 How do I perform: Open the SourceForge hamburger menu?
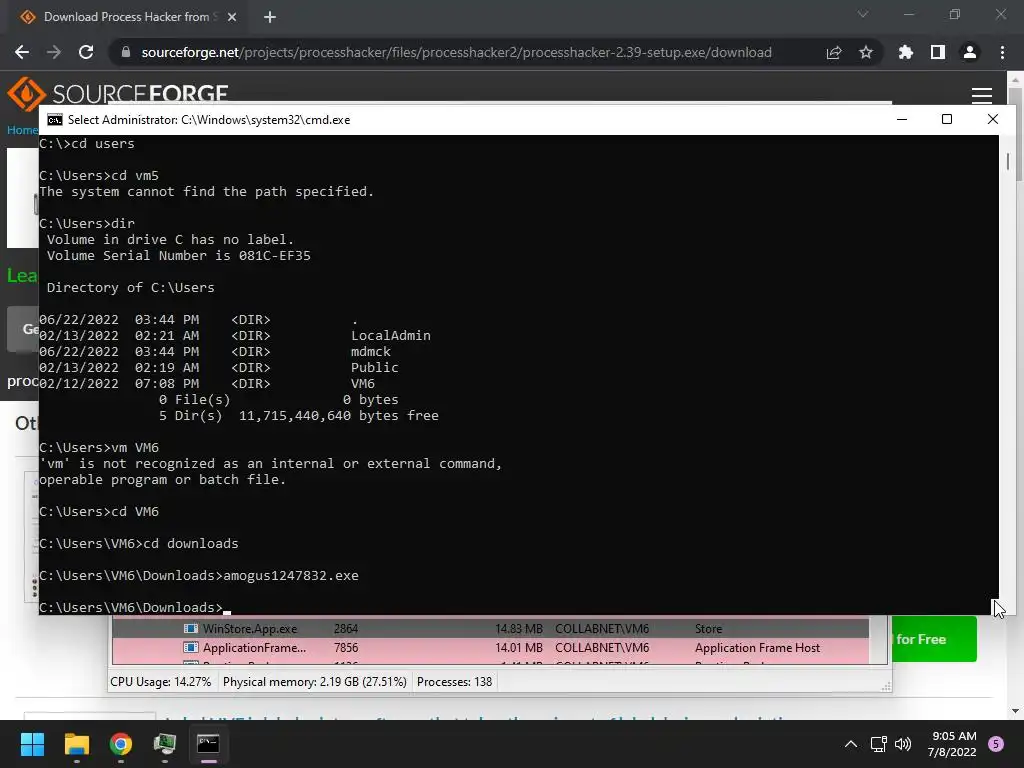[982, 95]
